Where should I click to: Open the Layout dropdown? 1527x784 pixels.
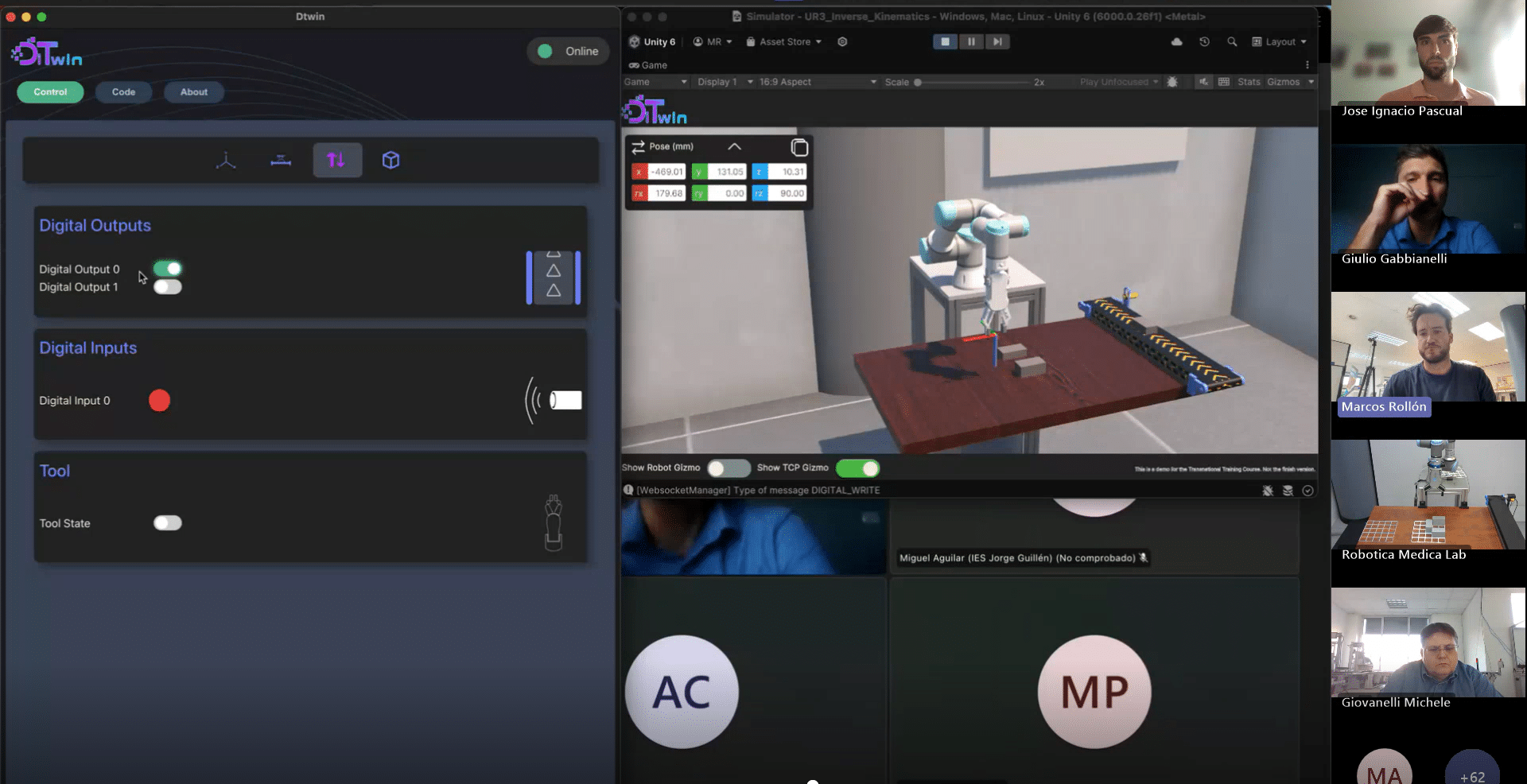pos(1279,42)
